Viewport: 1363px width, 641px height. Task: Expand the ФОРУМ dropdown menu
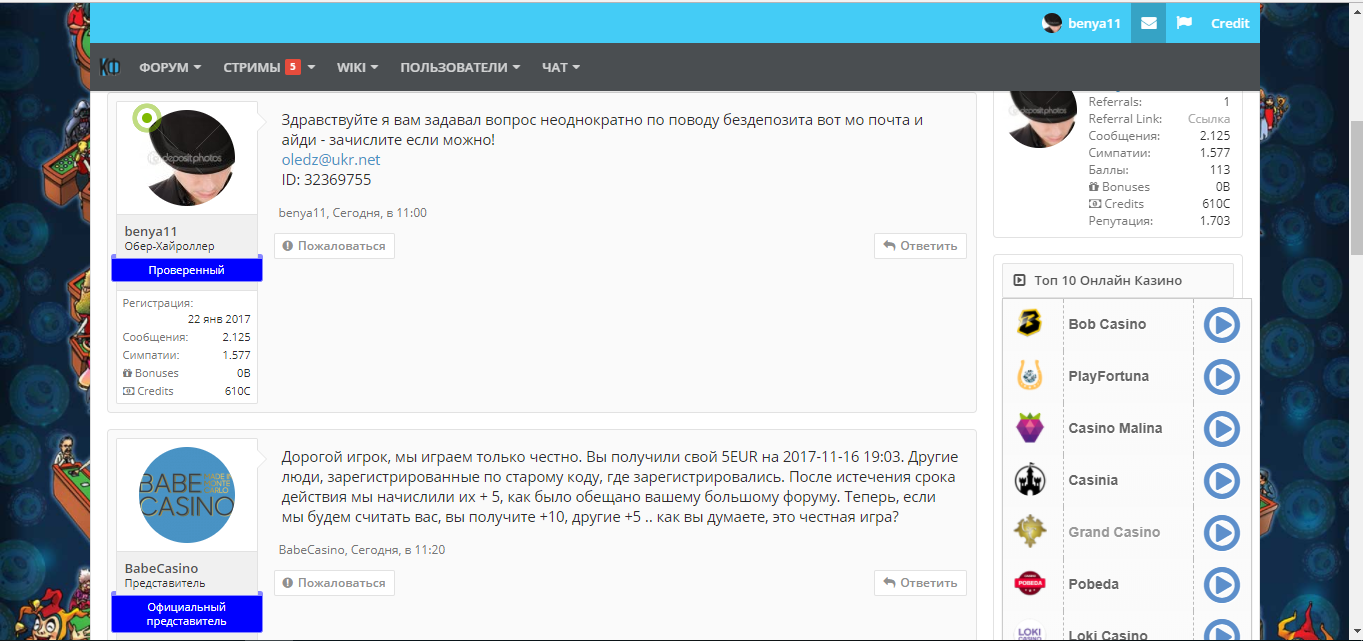tap(170, 68)
